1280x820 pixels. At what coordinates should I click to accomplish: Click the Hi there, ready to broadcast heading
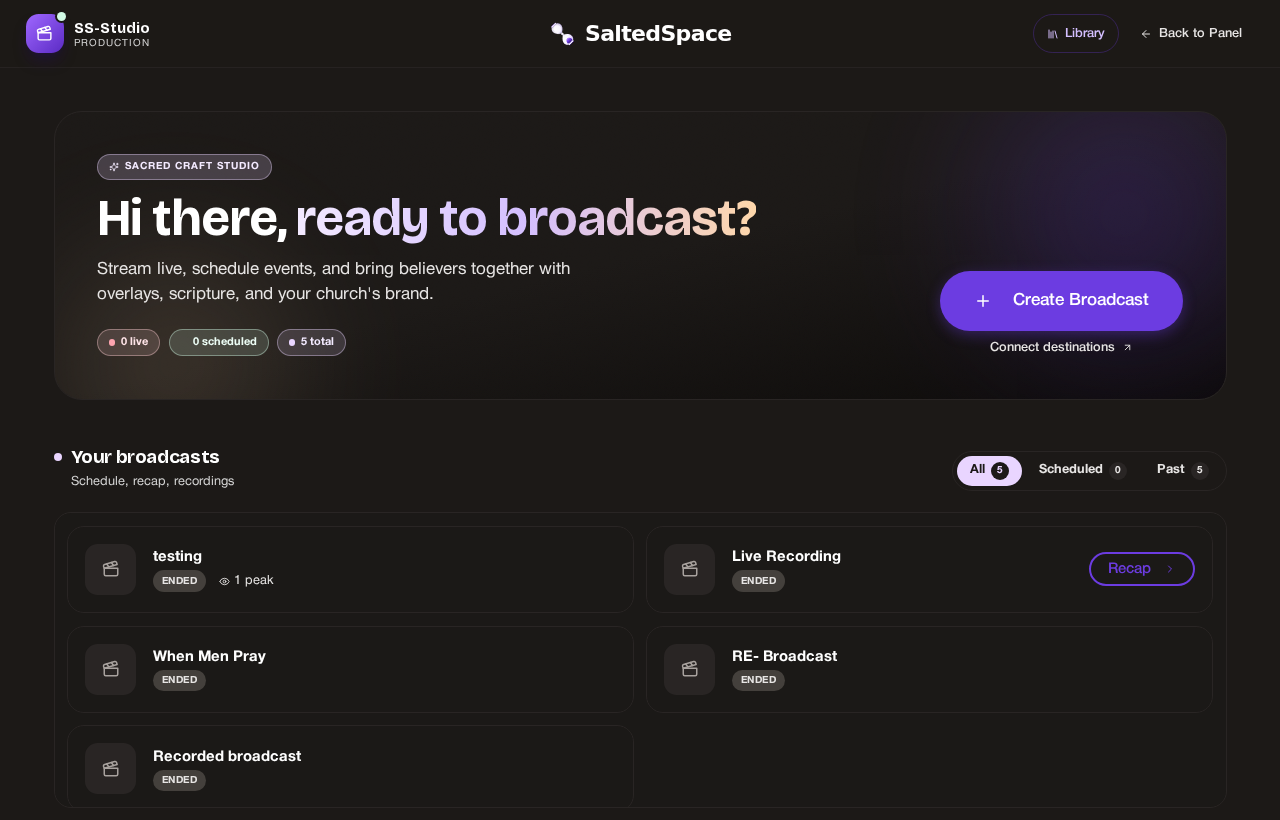click(427, 219)
